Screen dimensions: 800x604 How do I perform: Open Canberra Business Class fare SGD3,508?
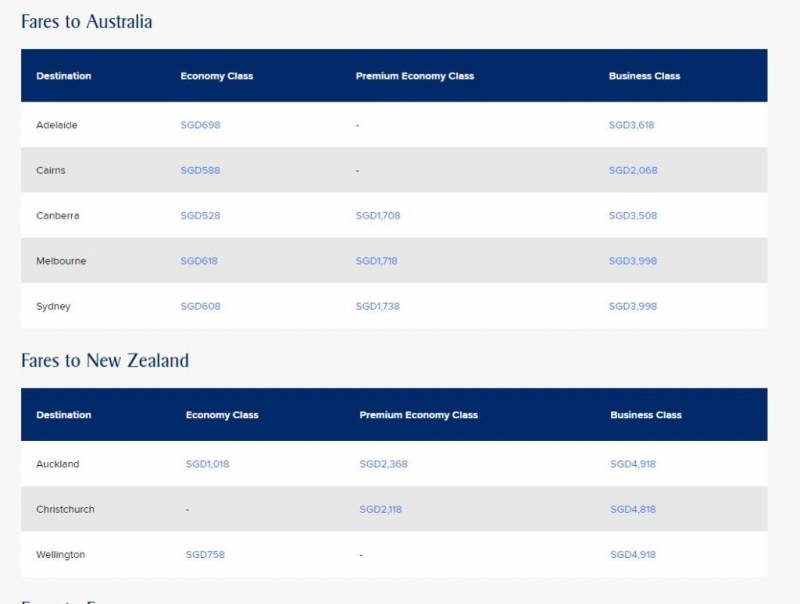tap(633, 216)
